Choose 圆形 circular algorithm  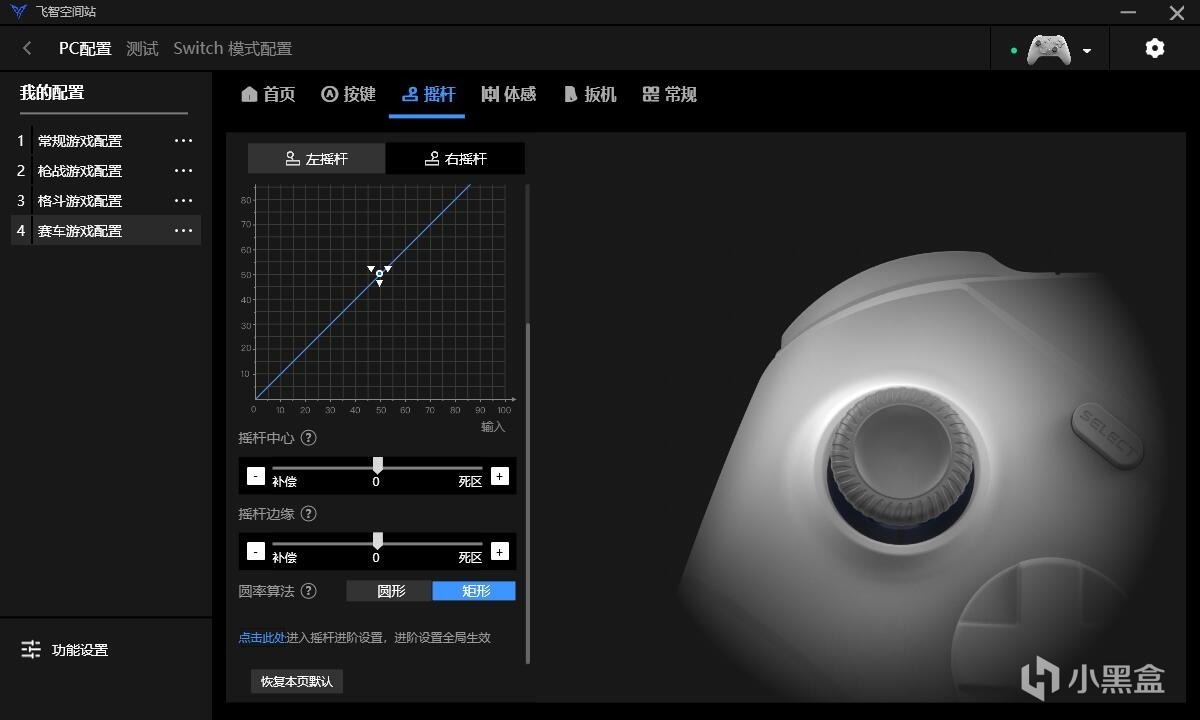point(389,591)
